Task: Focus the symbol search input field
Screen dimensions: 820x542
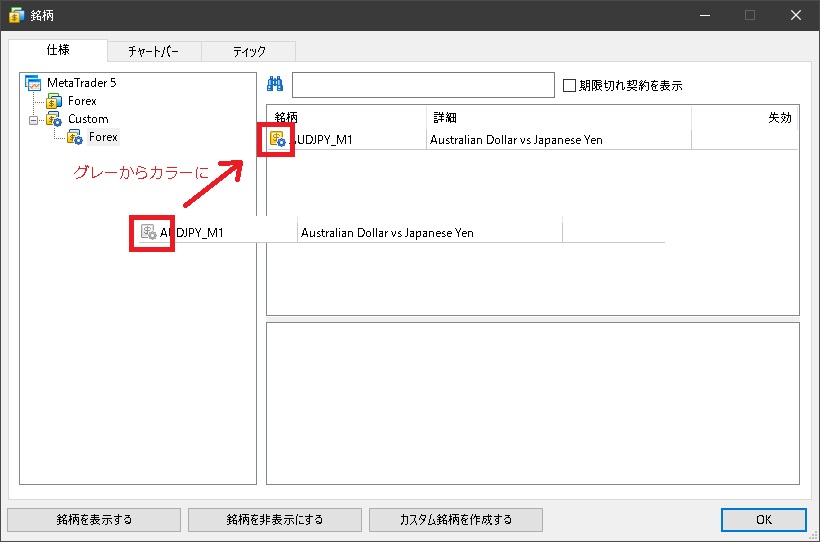Action: click(x=423, y=85)
